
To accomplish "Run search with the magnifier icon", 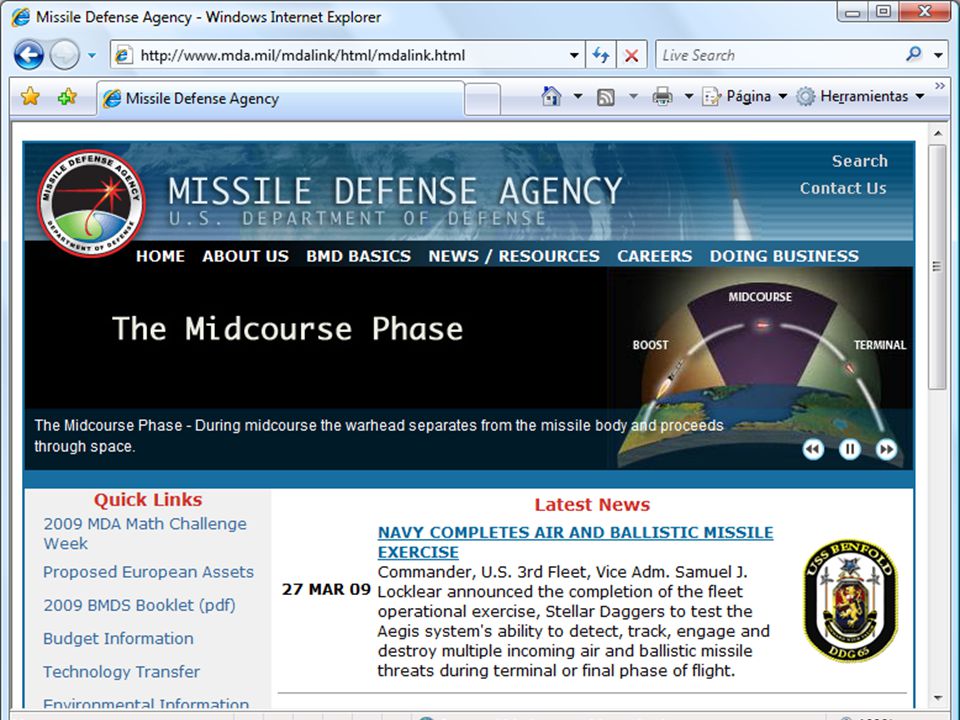I will (x=913, y=54).
